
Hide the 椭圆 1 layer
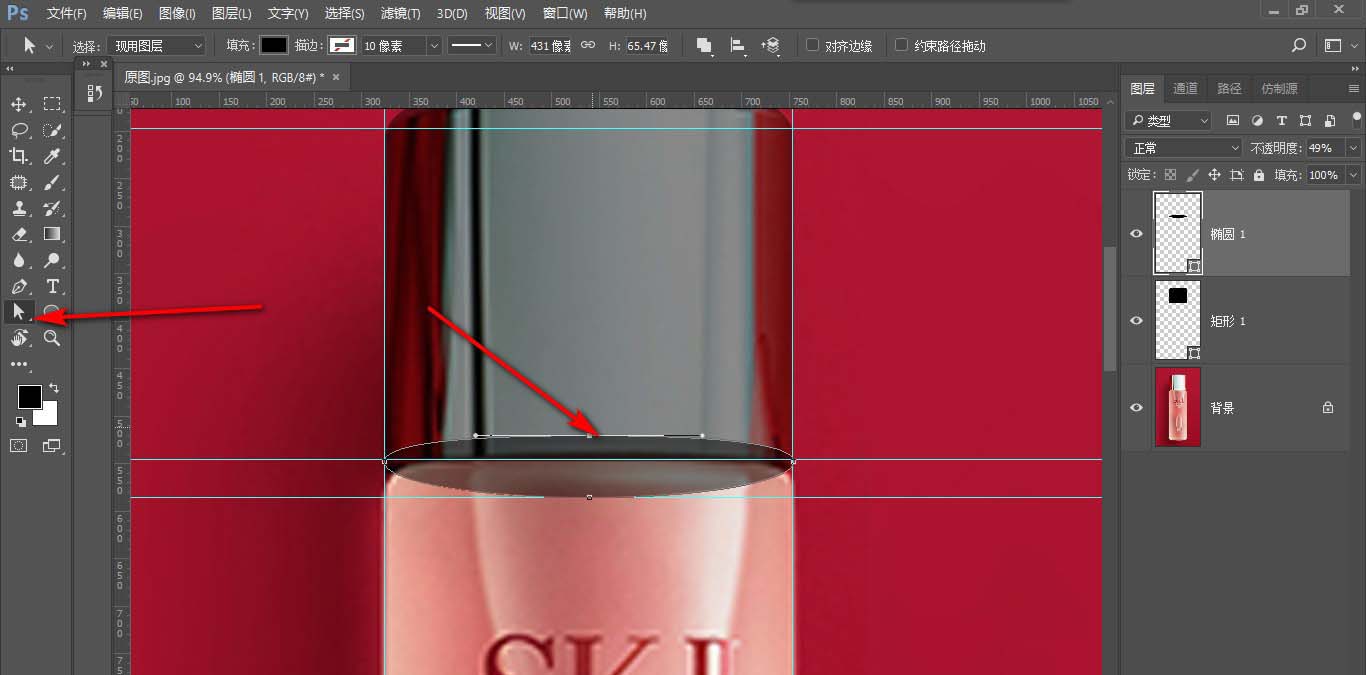pos(1136,233)
